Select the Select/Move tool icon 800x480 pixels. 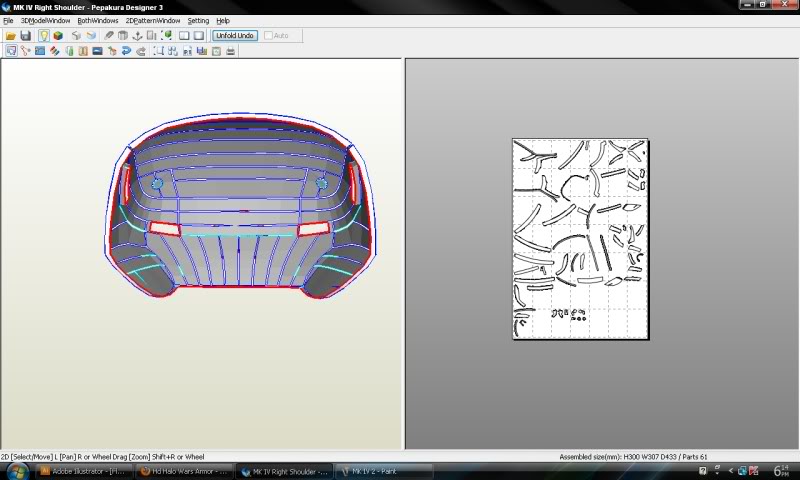coord(11,51)
